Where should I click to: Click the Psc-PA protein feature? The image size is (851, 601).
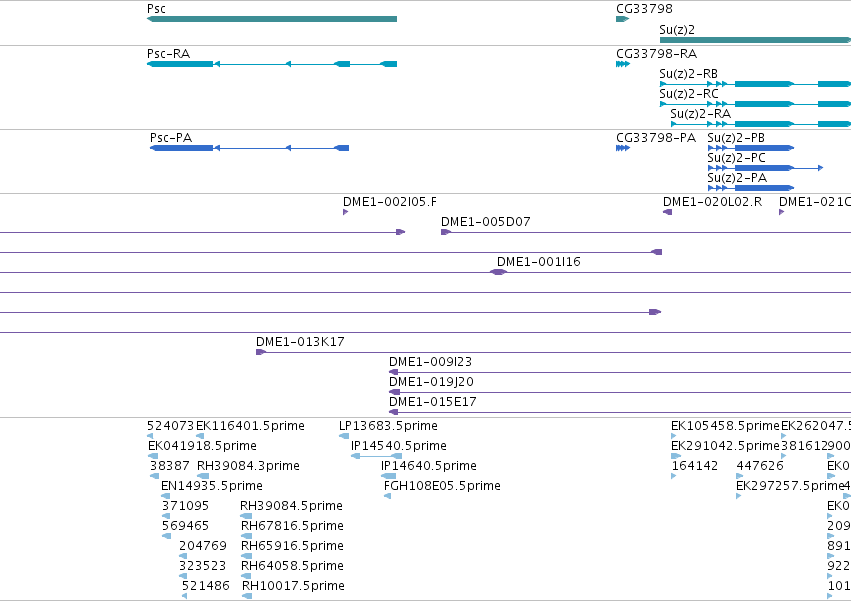(250, 148)
